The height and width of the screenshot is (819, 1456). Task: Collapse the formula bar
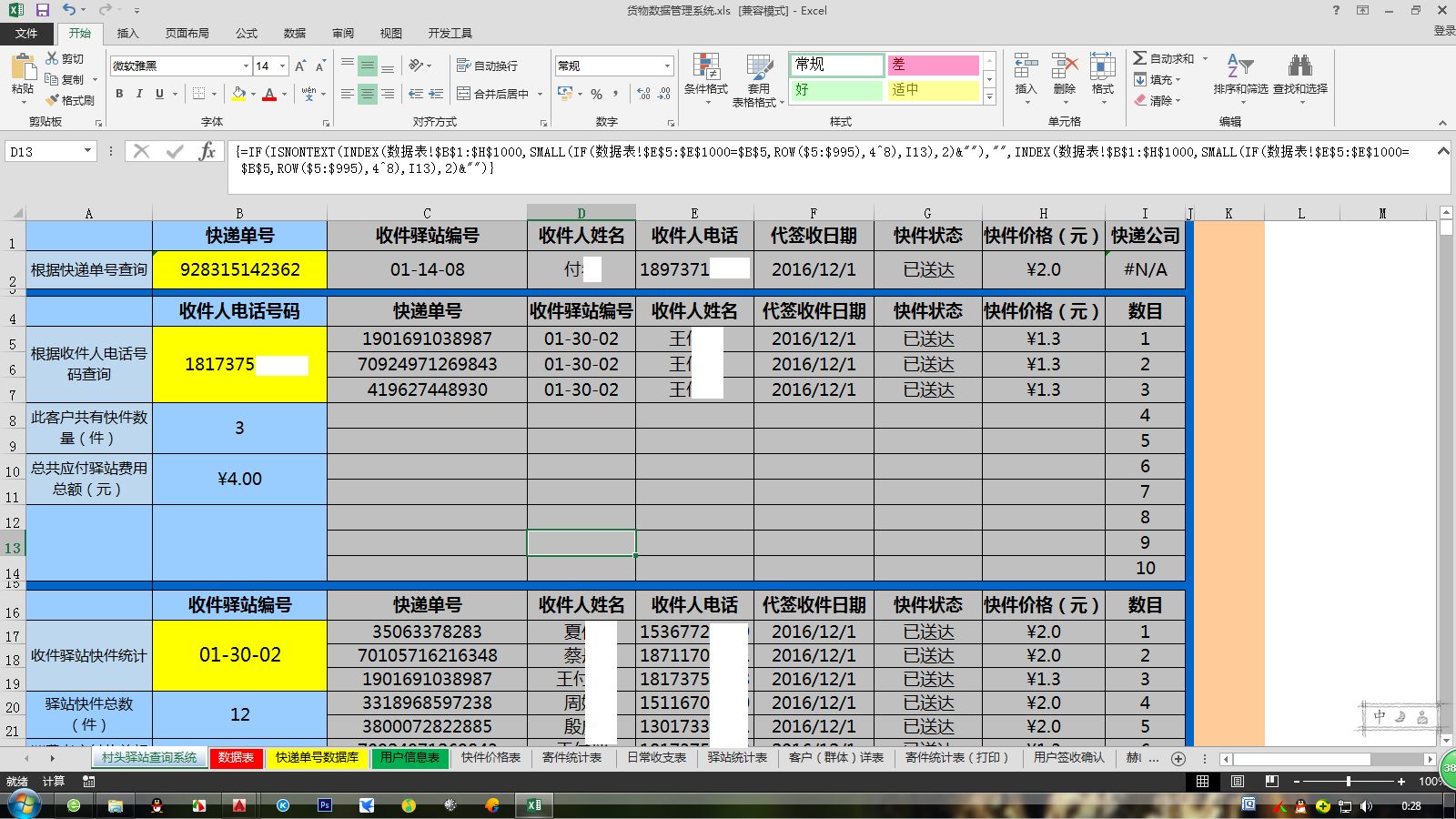point(1442,151)
